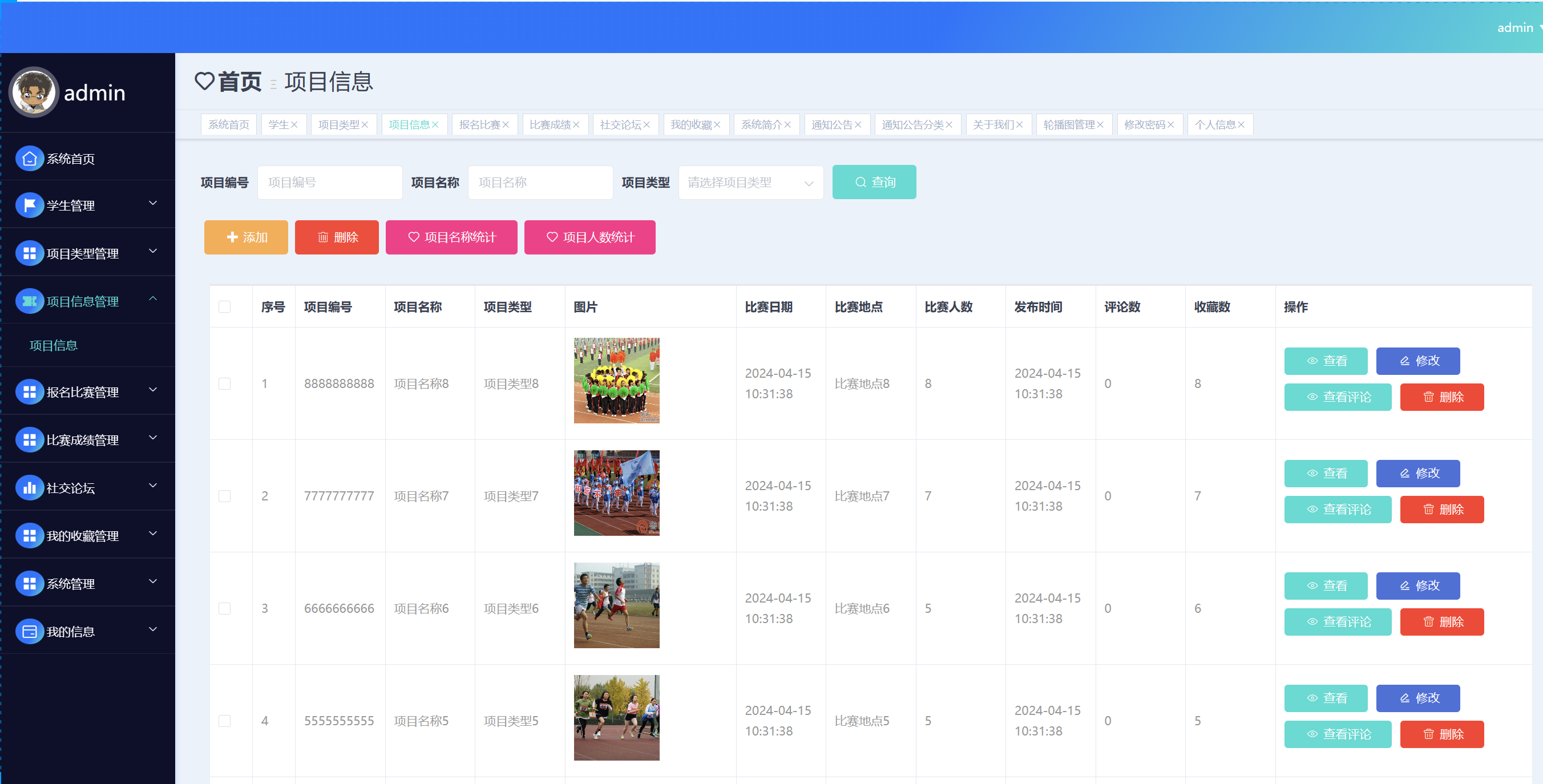
Task: Expand the 报名比赛管理 sidebar menu
Action: 153,390
